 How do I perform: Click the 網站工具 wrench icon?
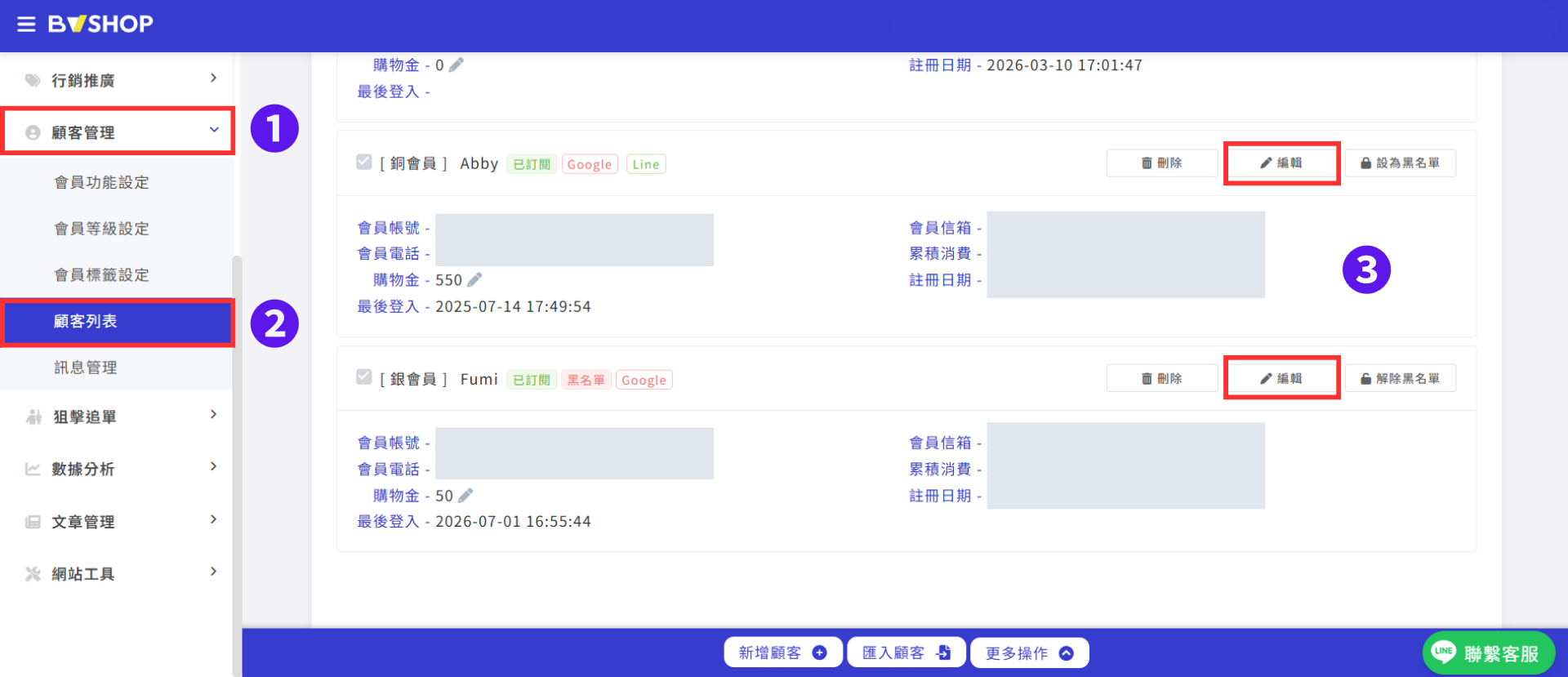tap(33, 573)
